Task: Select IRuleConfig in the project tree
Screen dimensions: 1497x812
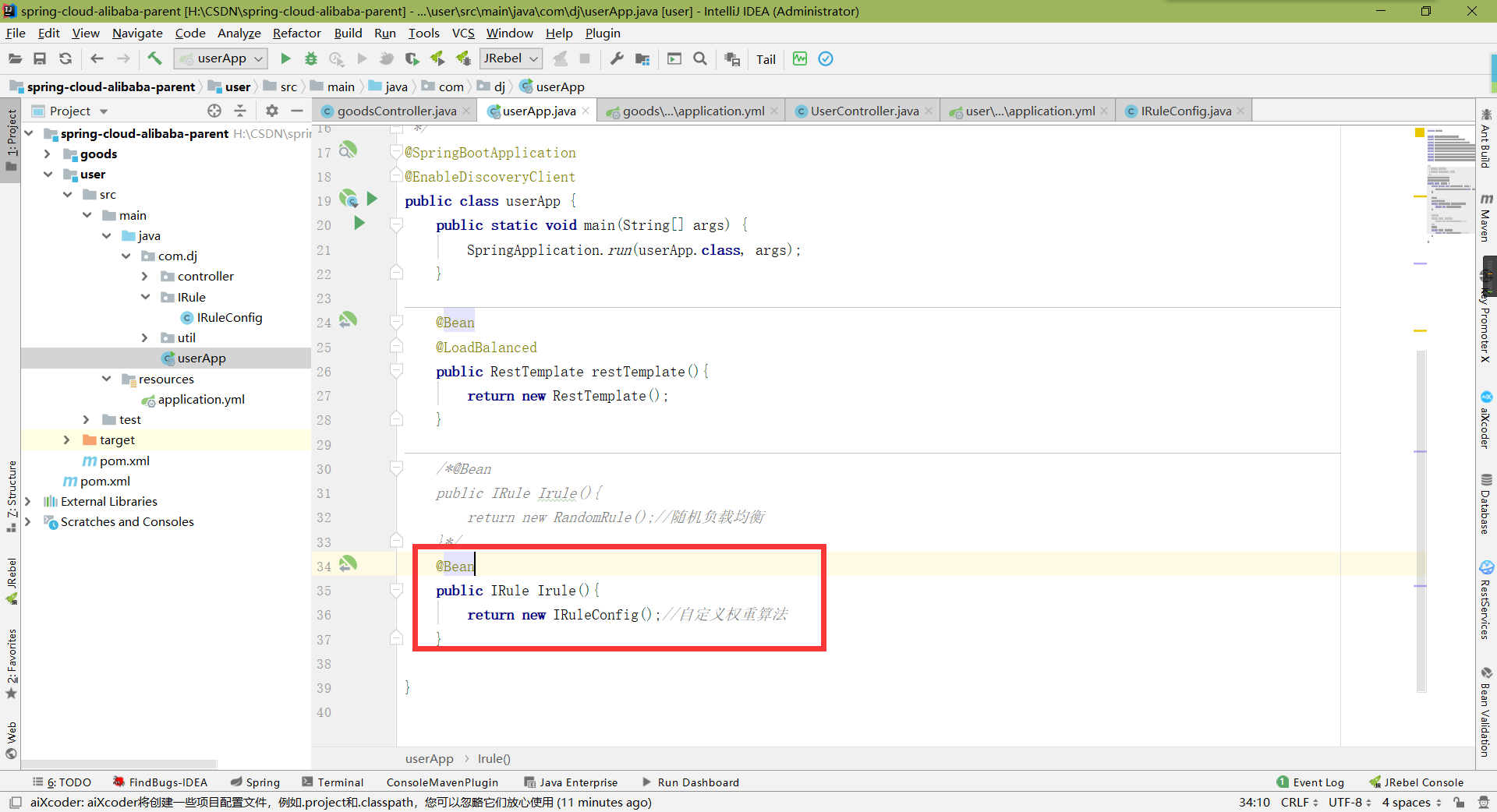Action: (x=229, y=317)
